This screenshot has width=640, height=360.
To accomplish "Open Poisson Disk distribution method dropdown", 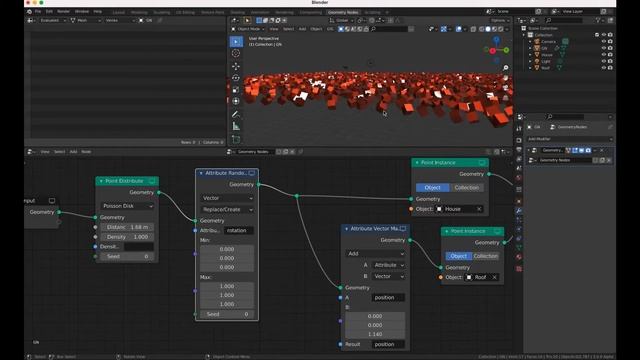I will [127, 206].
